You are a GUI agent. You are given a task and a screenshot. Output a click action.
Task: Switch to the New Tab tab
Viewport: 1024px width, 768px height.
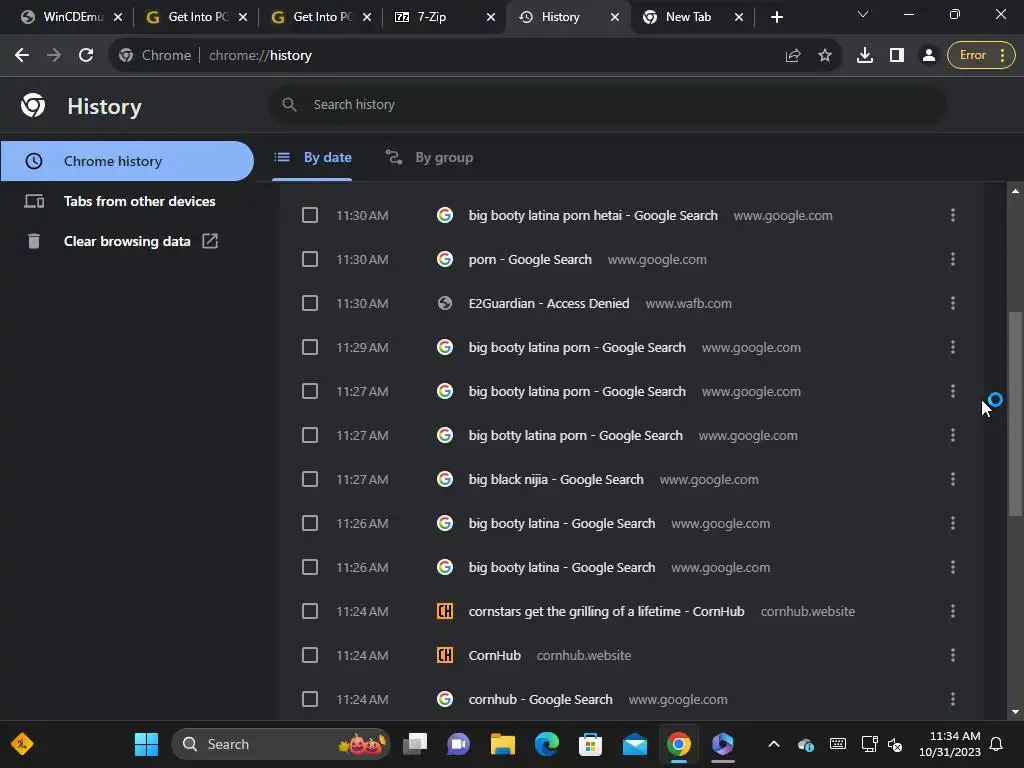(692, 17)
